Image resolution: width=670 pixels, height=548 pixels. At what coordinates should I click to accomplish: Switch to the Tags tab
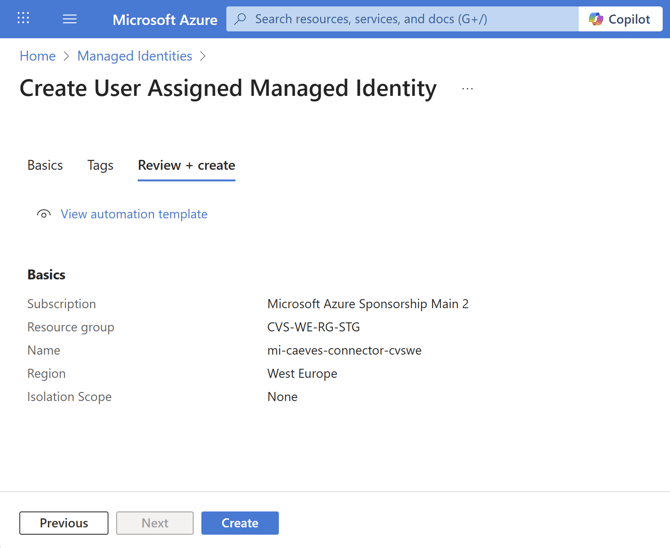(100, 165)
